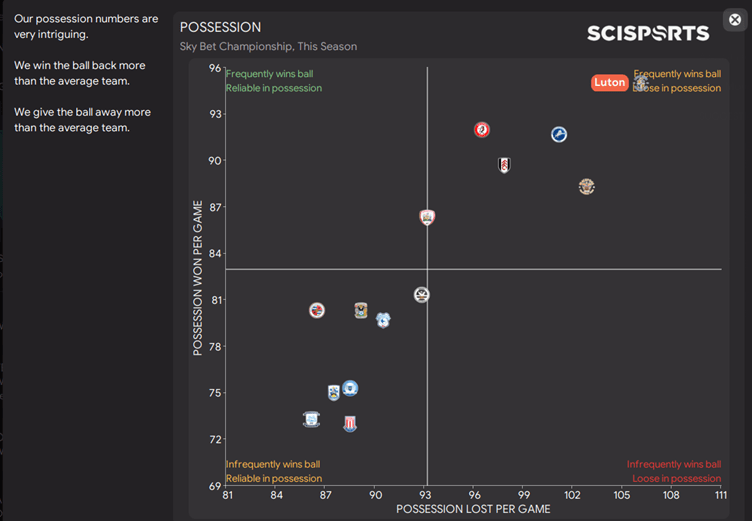Click the SciSports logo
The image size is (752, 521).
pyautogui.click(x=647, y=33)
